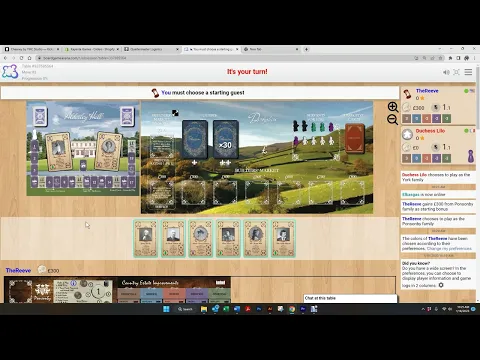The image size is (480, 360).
Task: Switch to the Chesney by FMC Studio tab
Action: pyautogui.click(x=31, y=49)
